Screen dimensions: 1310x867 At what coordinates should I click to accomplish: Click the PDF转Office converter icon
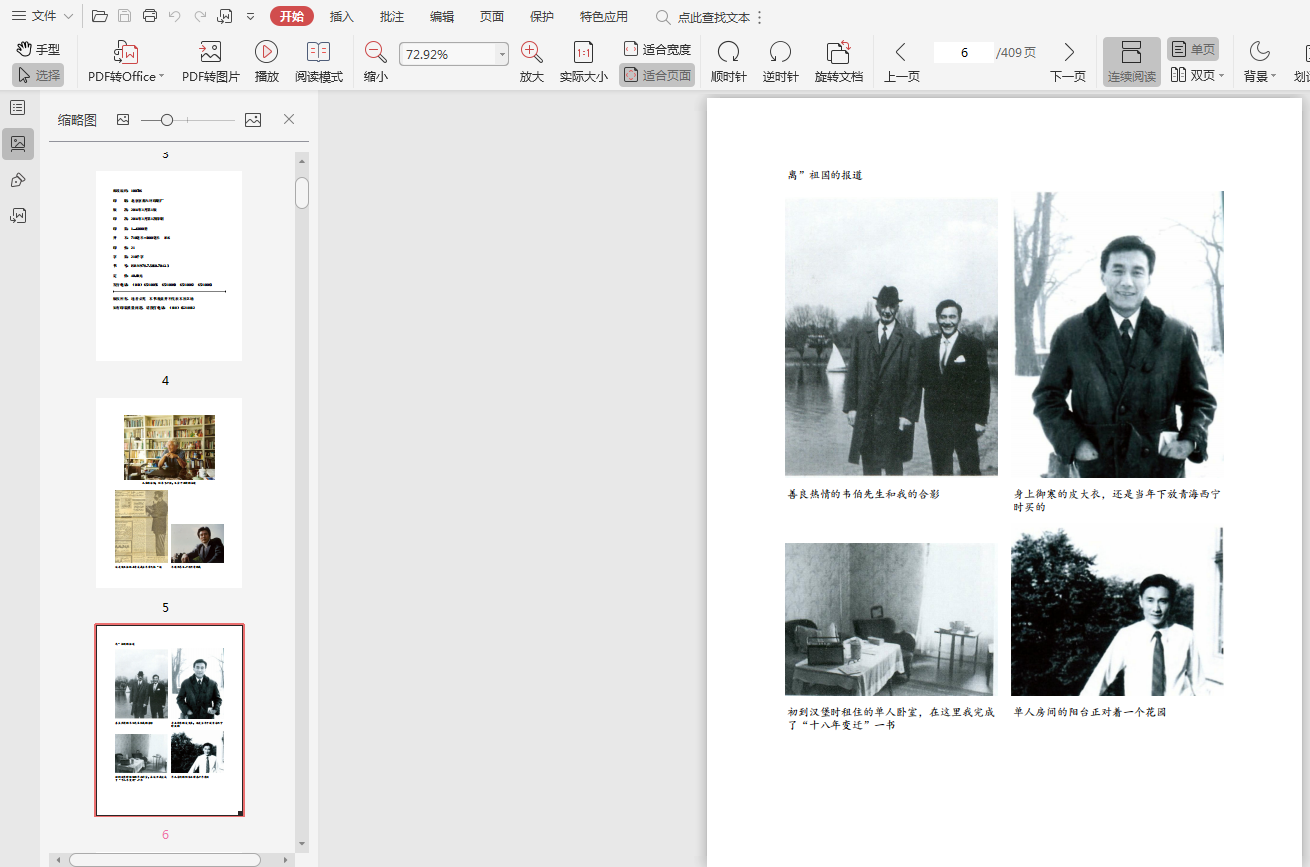126,53
